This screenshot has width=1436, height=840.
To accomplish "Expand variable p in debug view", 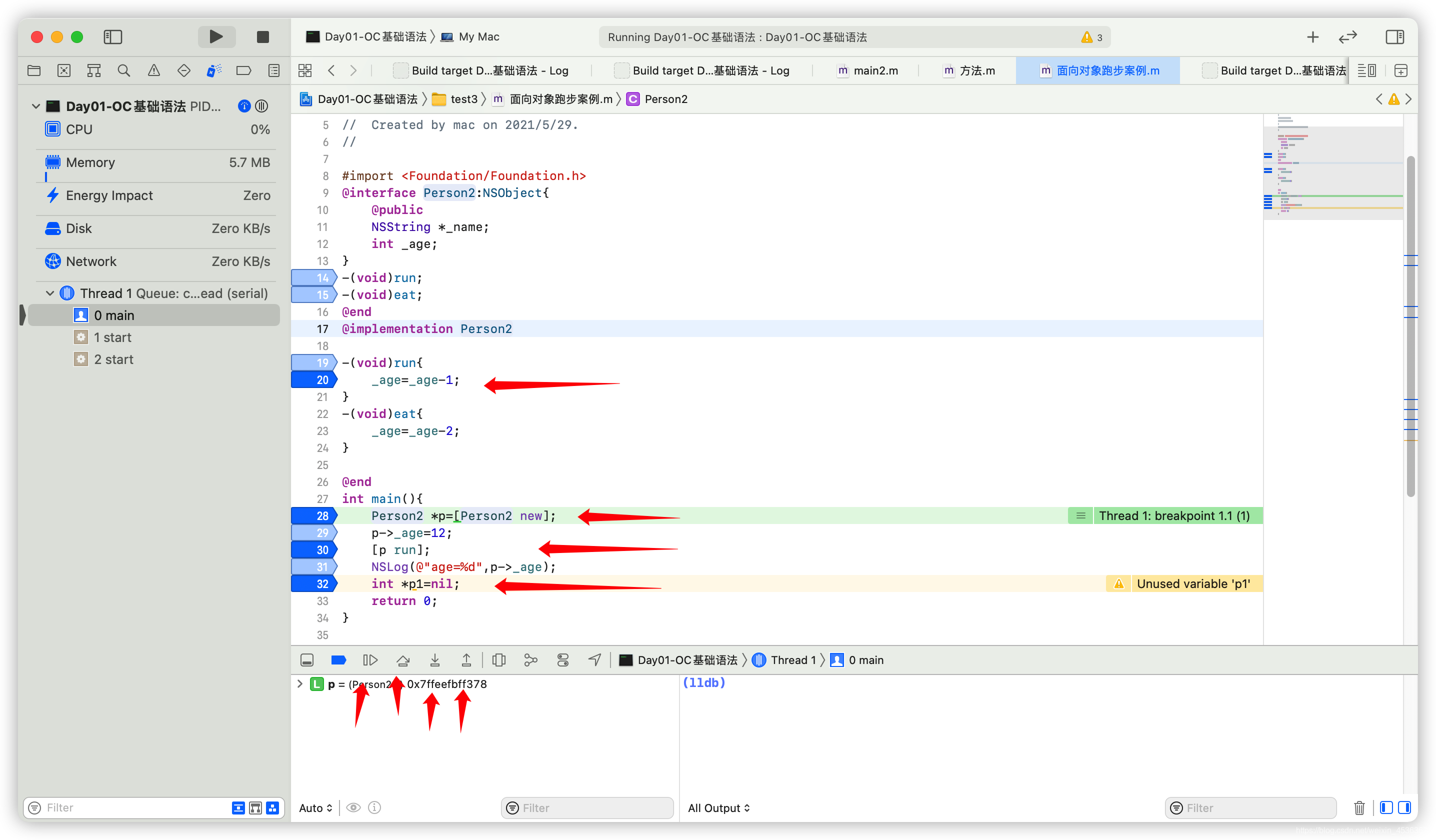I will 299,684.
